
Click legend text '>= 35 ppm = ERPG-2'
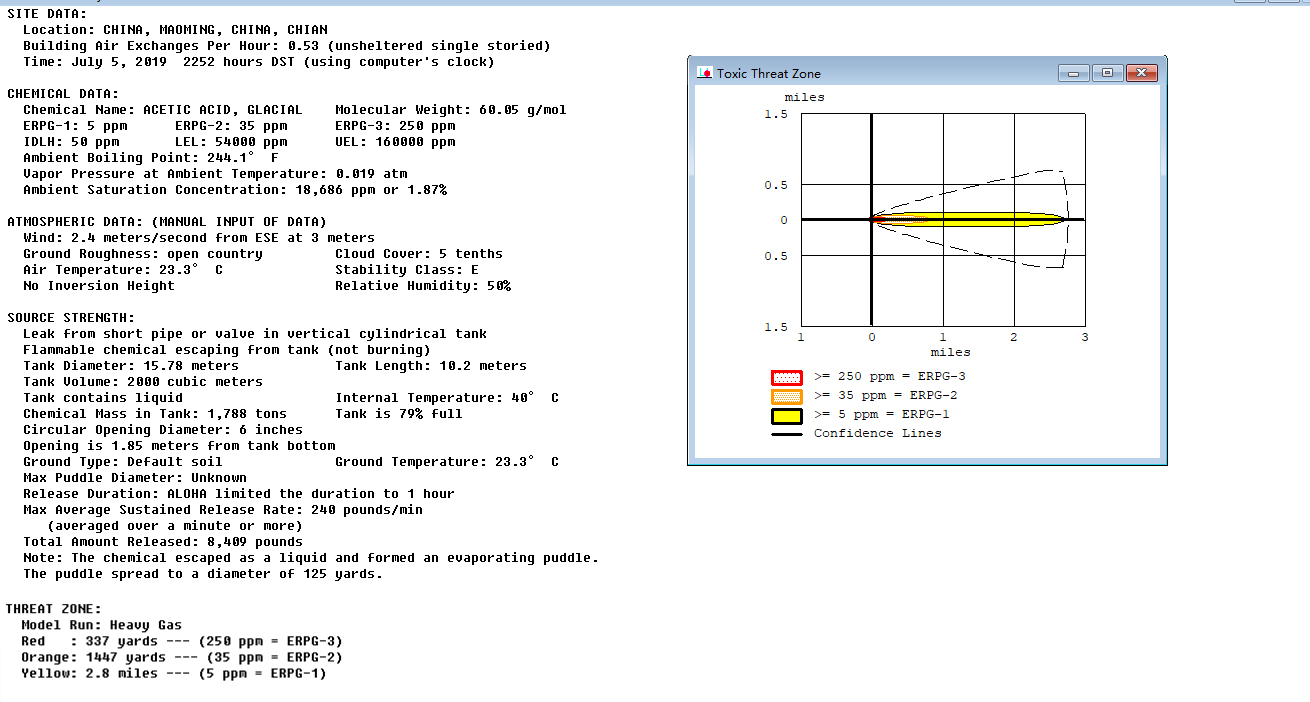pos(886,396)
